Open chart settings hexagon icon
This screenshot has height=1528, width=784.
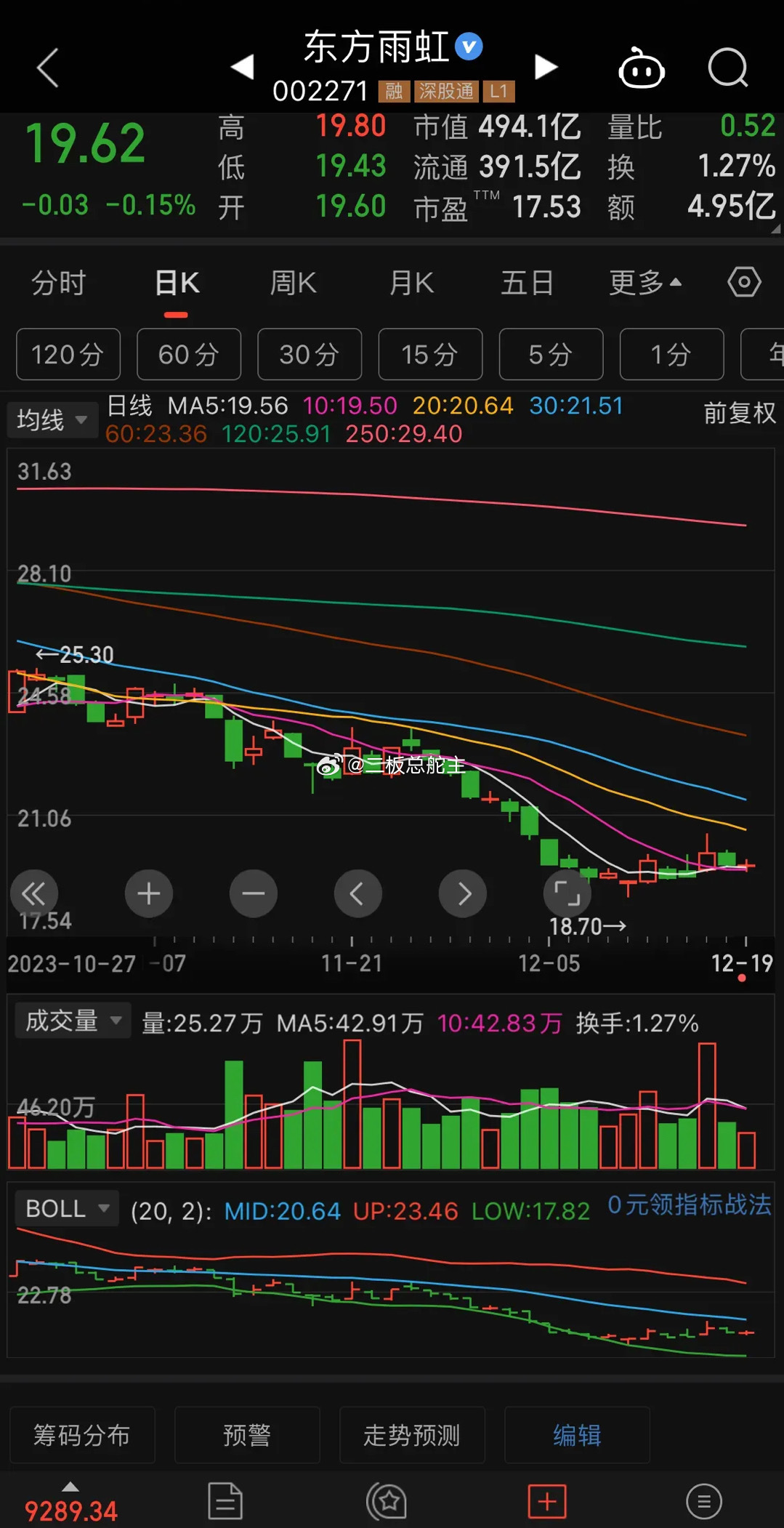(x=744, y=281)
